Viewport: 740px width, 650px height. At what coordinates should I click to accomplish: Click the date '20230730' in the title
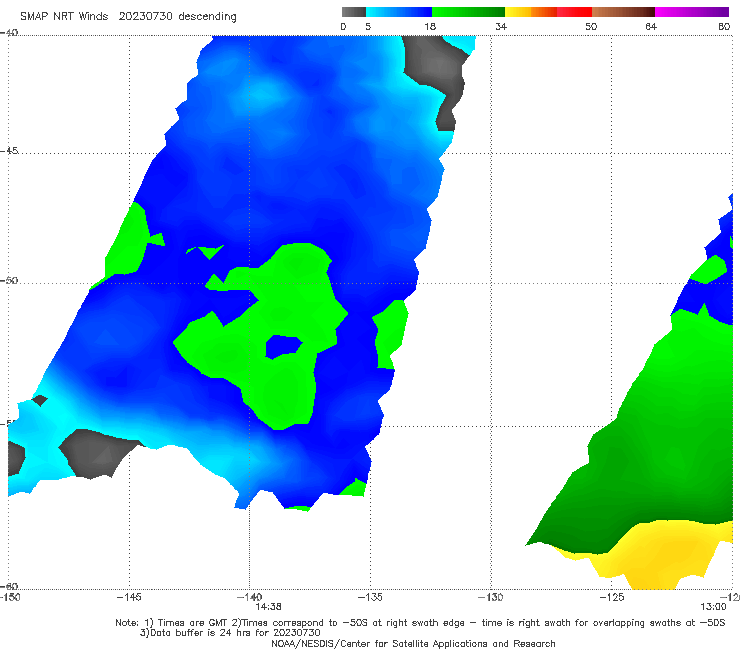(x=145, y=17)
